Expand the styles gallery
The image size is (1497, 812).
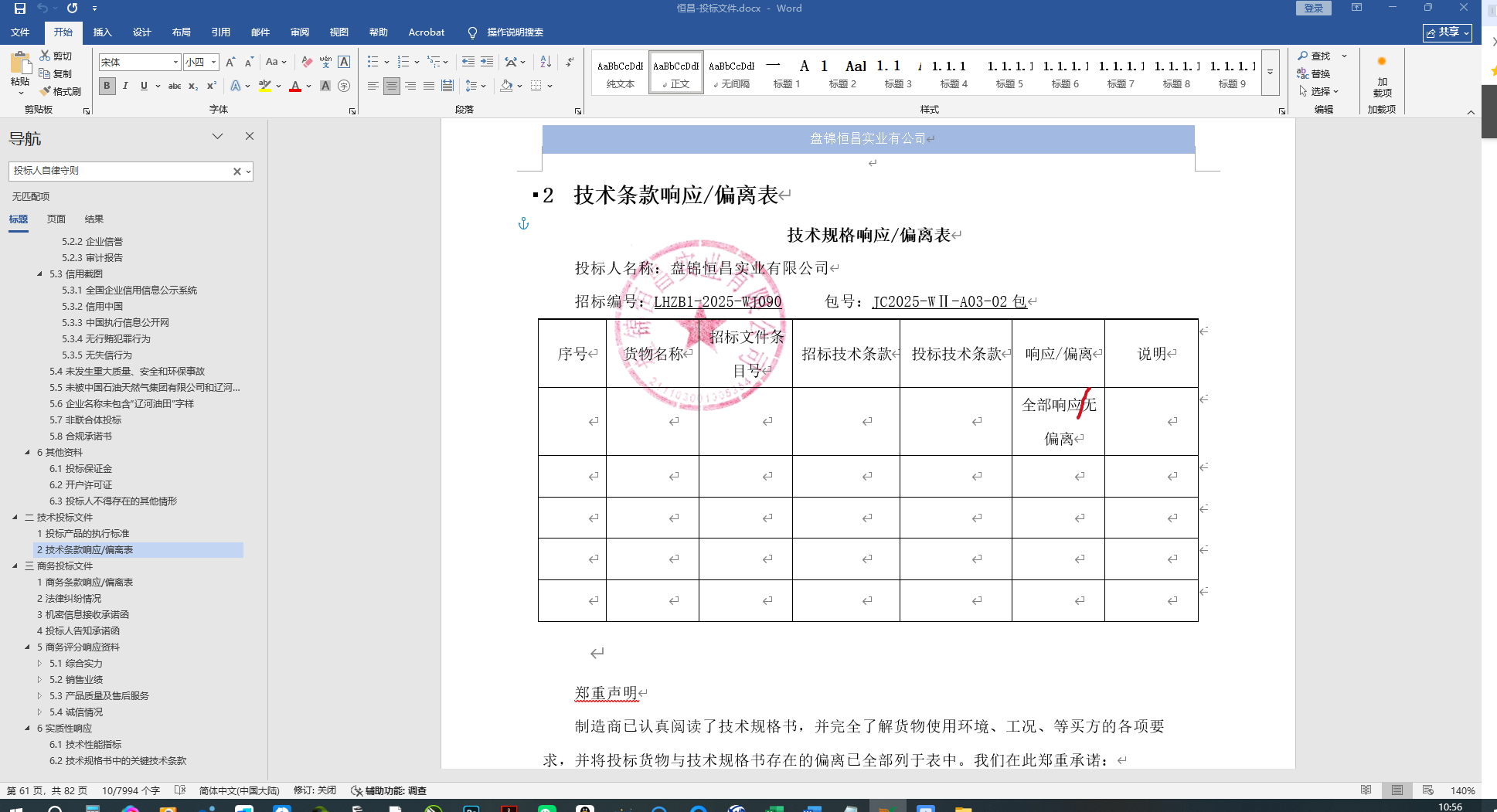click(x=1270, y=72)
